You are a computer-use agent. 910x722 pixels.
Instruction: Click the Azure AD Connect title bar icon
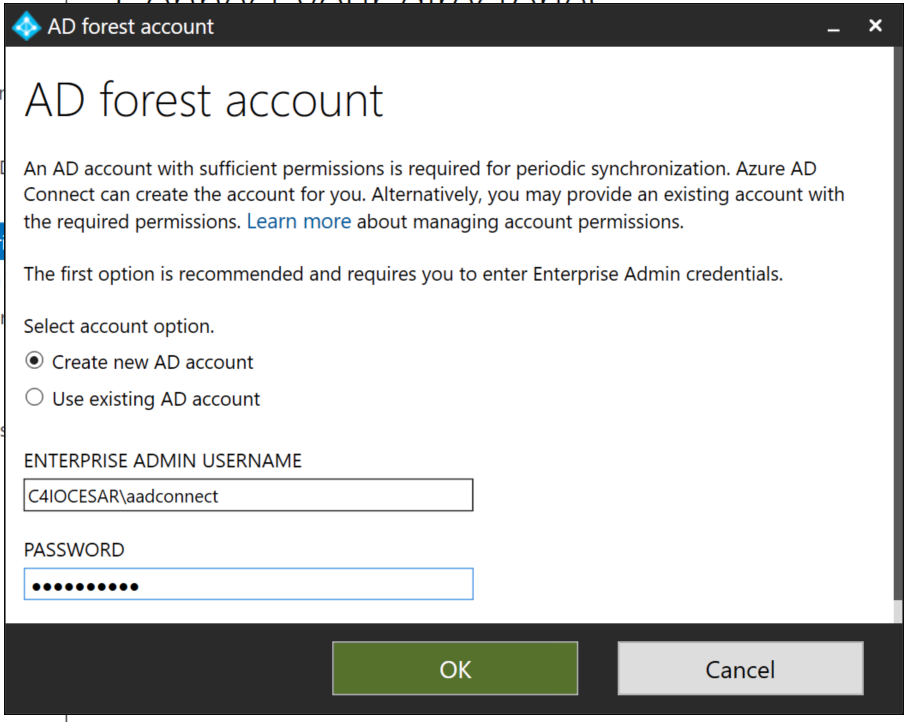pos(26,27)
